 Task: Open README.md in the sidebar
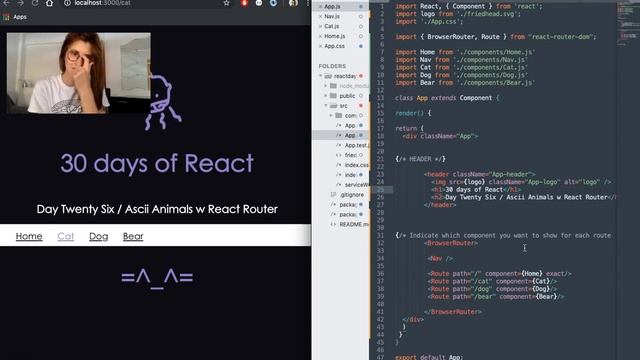(x=354, y=224)
